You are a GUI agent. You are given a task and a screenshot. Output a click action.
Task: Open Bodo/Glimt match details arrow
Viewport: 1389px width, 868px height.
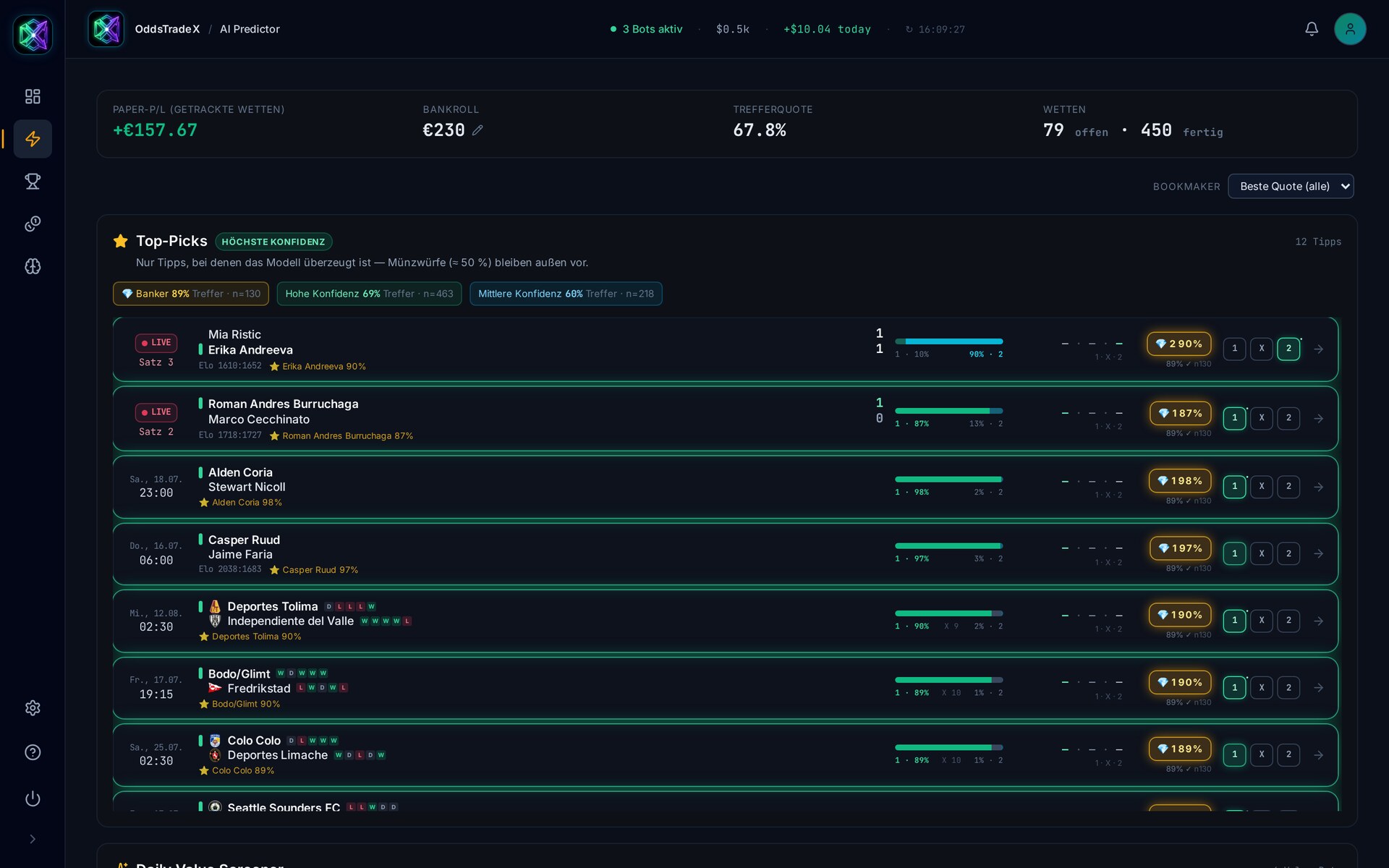click(x=1319, y=687)
